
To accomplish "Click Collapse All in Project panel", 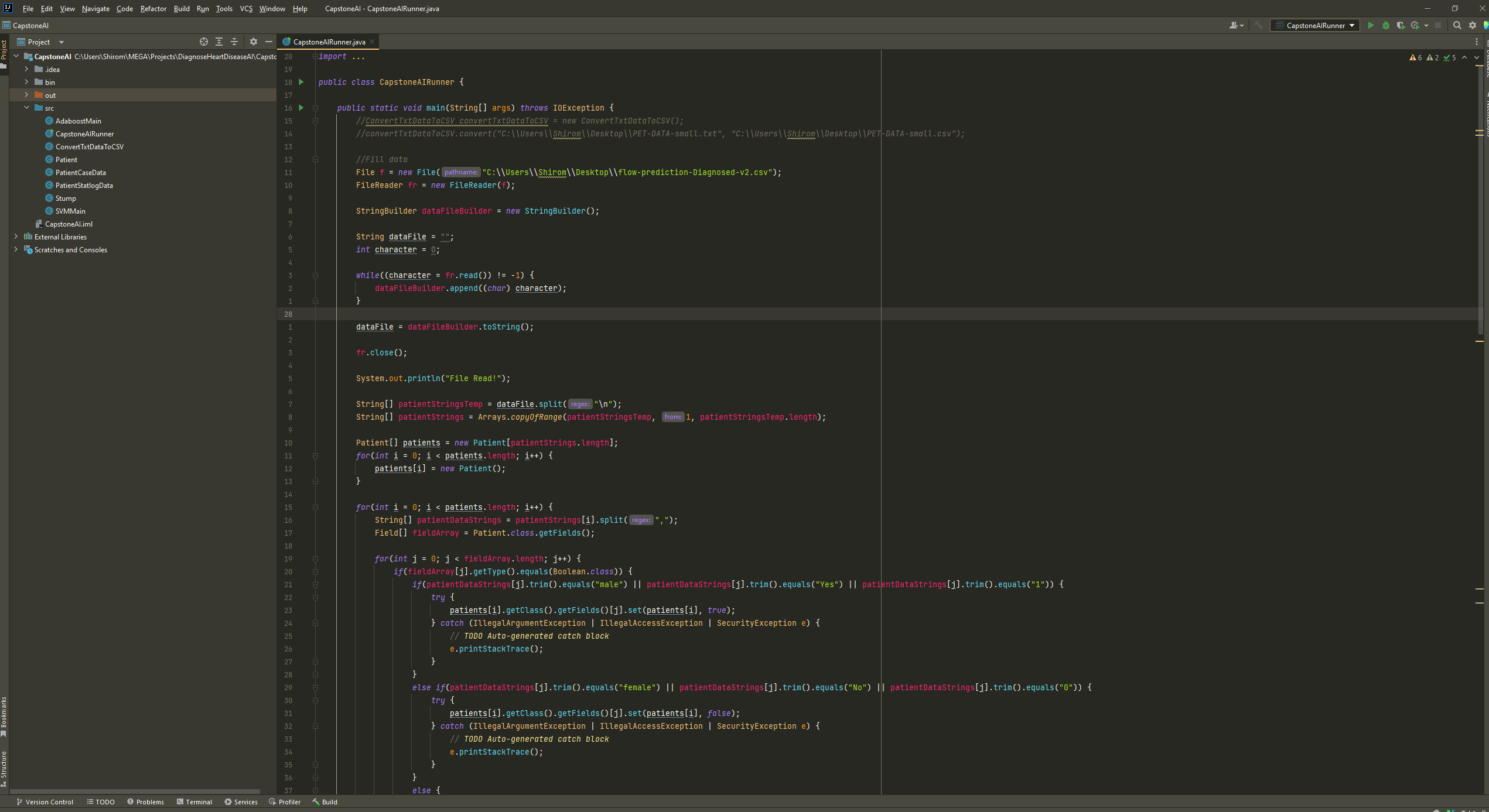I will tap(234, 42).
